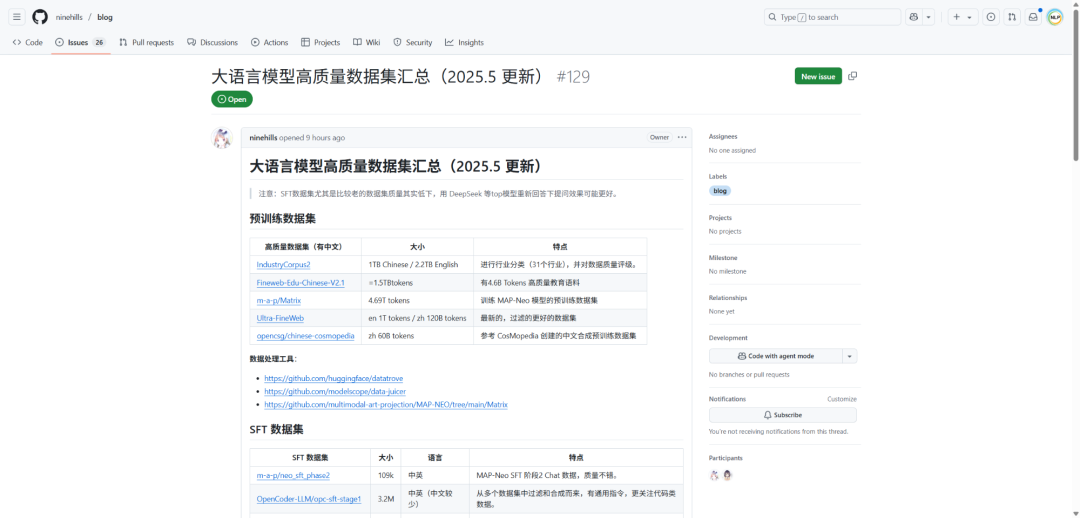This screenshot has width=1080, height=518.
Task: Open the OpenCoder-LLM/opc-sft-stage1 link
Action: pos(309,499)
